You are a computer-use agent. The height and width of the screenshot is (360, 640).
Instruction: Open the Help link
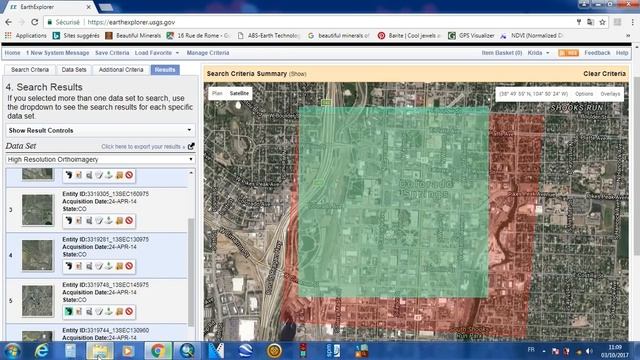tap(622, 53)
